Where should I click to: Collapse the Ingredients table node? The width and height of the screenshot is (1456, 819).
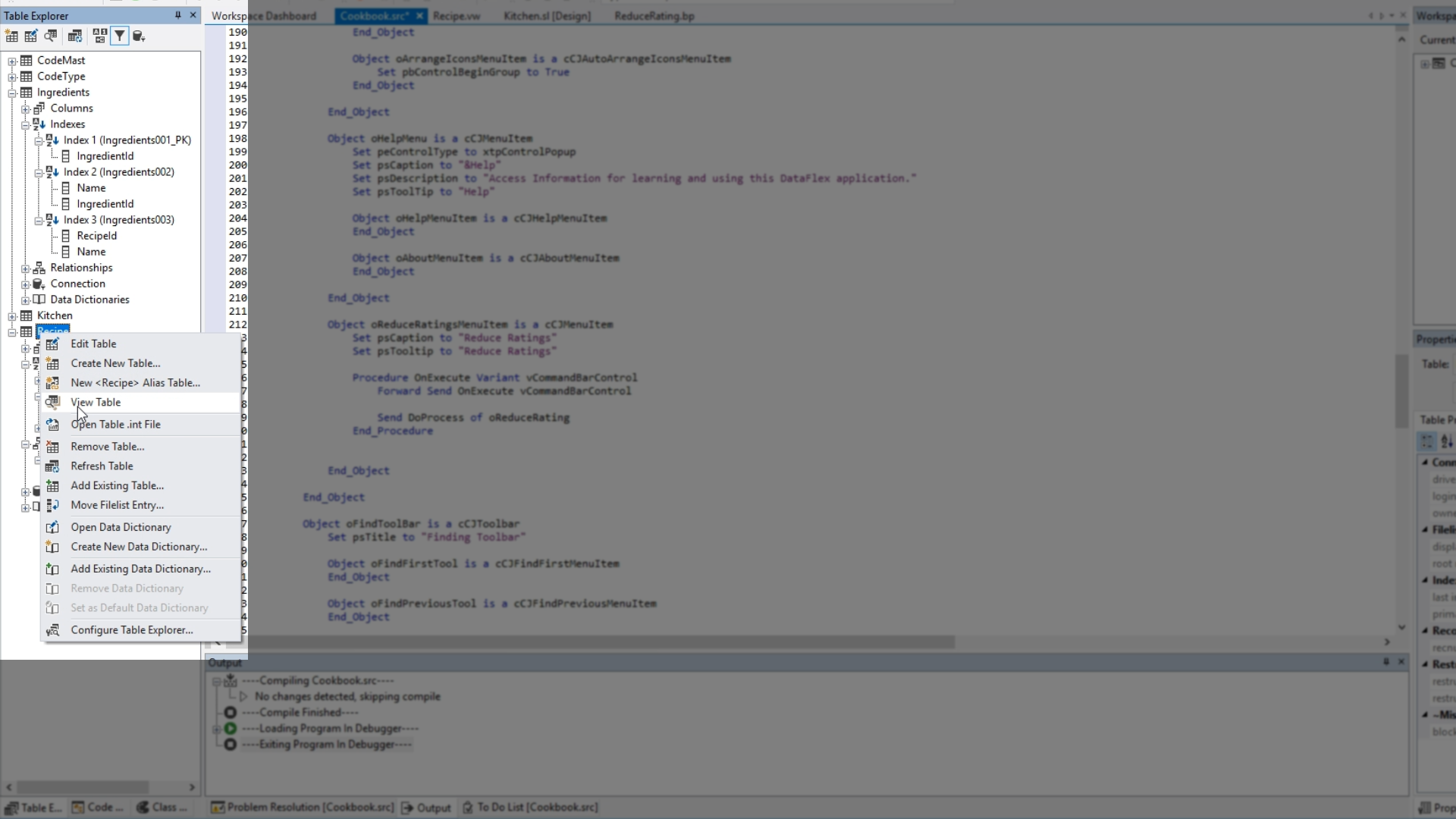pyautogui.click(x=12, y=93)
